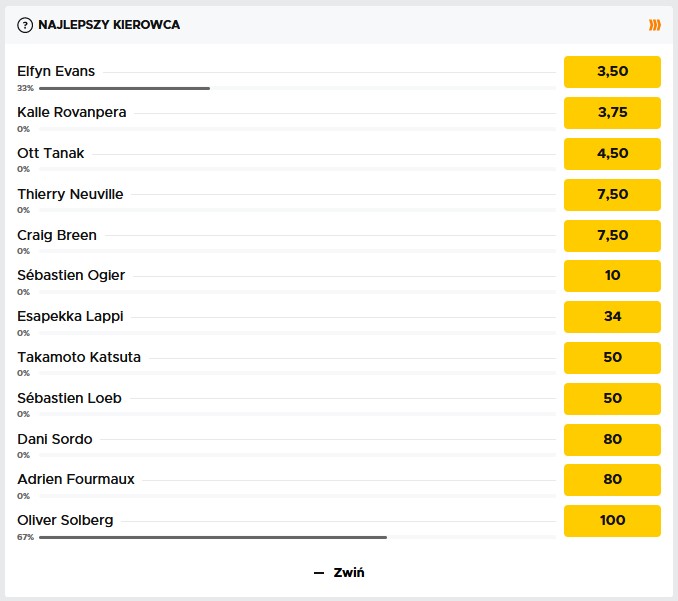Choose Thierry Neuville odds 7,50

612,194
